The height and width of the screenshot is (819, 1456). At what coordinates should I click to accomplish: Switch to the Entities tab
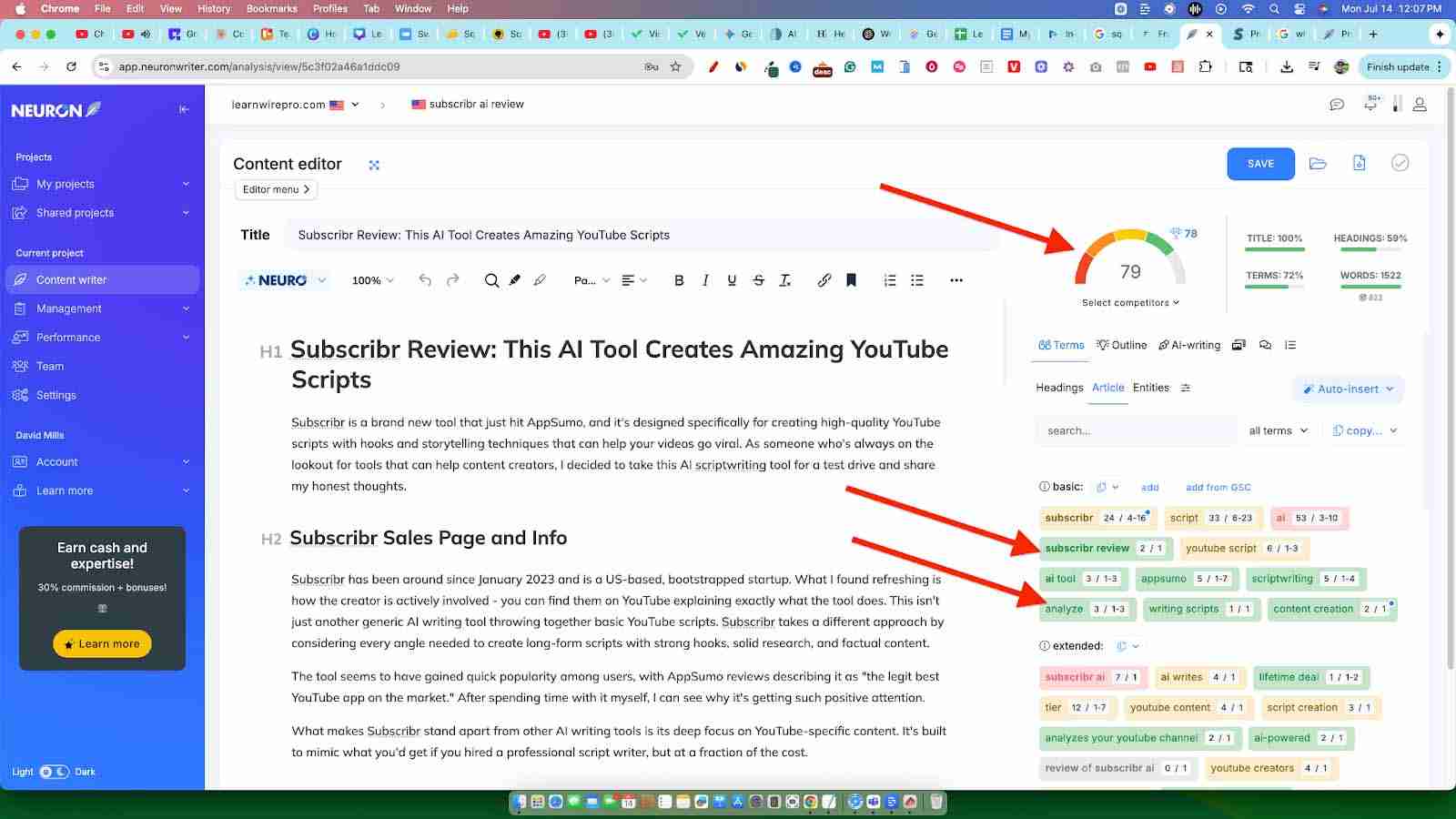pos(1149,387)
